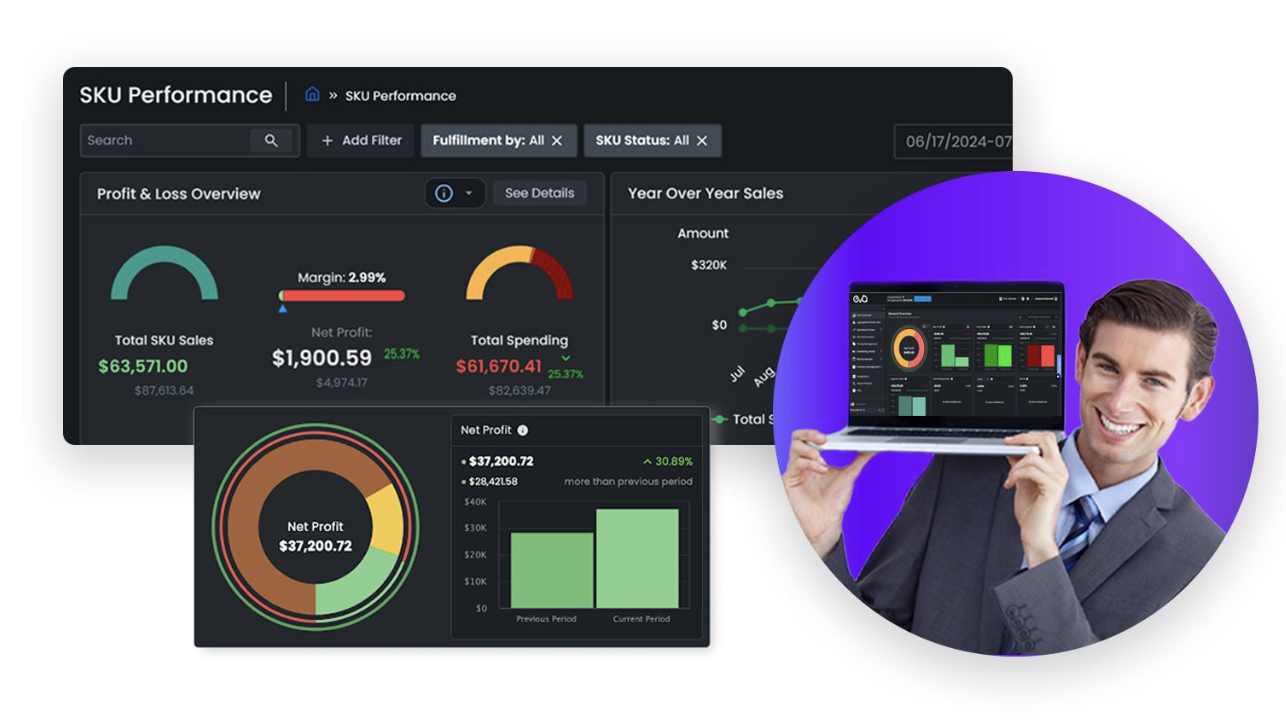Click the green chevron under Total Spending
Image resolution: width=1286 pixels, height=722 pixels.
(565, 358)
